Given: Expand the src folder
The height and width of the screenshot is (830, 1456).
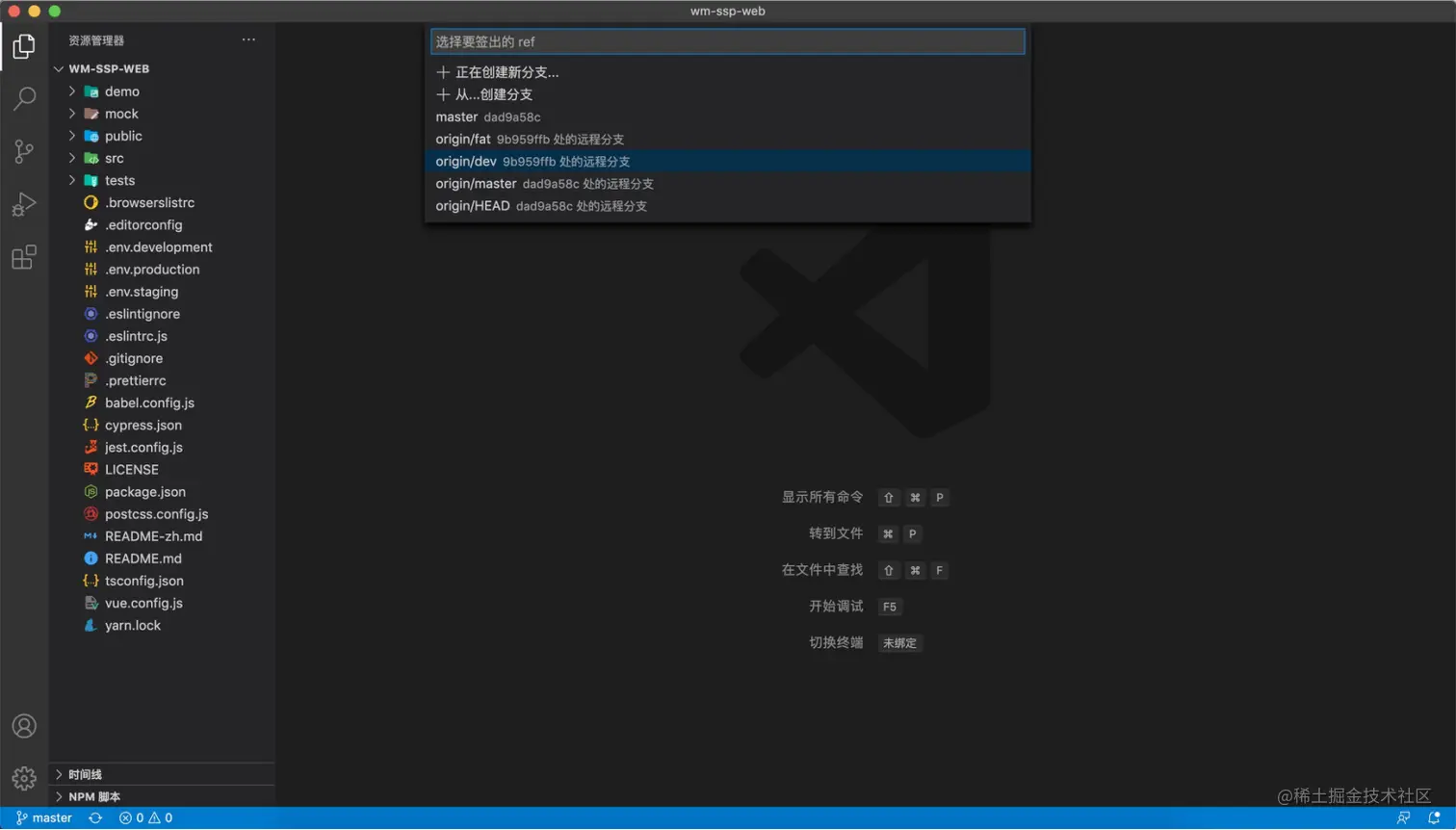Looking at the screenshot, I should 72,158.
